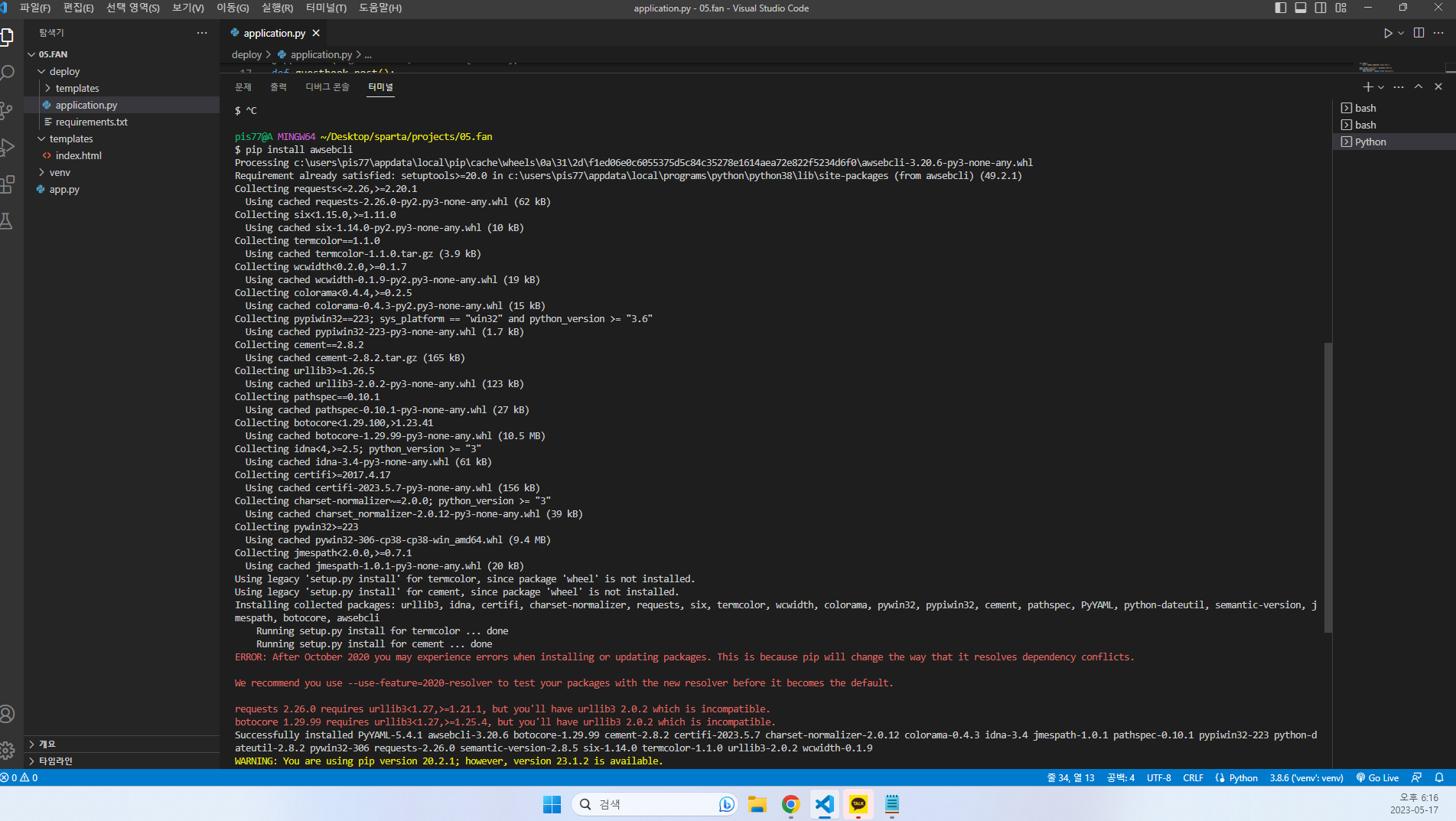This screenshot has width=1456, height=821.
Task: Open terminal panel more actions menu
Action: tap(1399, 87)
